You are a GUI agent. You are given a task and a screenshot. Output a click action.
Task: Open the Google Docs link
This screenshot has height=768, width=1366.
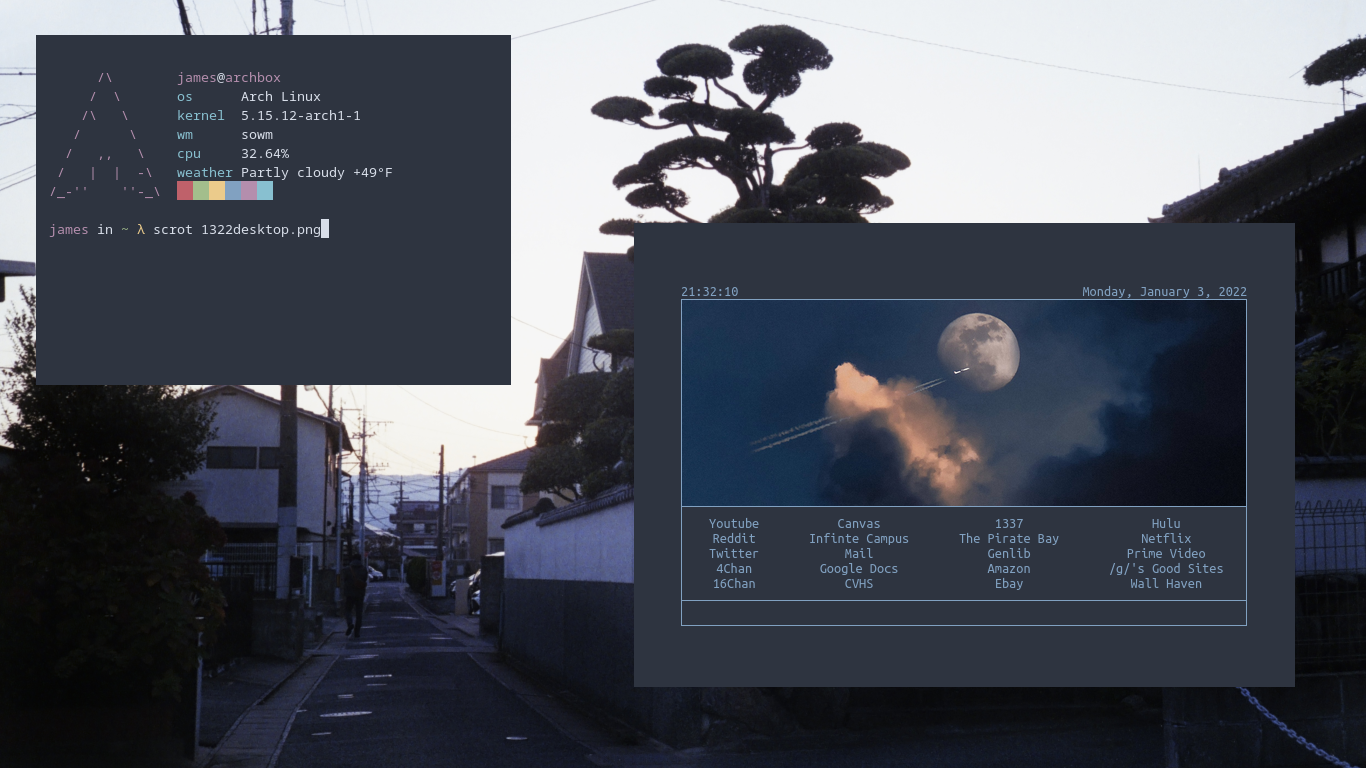pos(858,568)
